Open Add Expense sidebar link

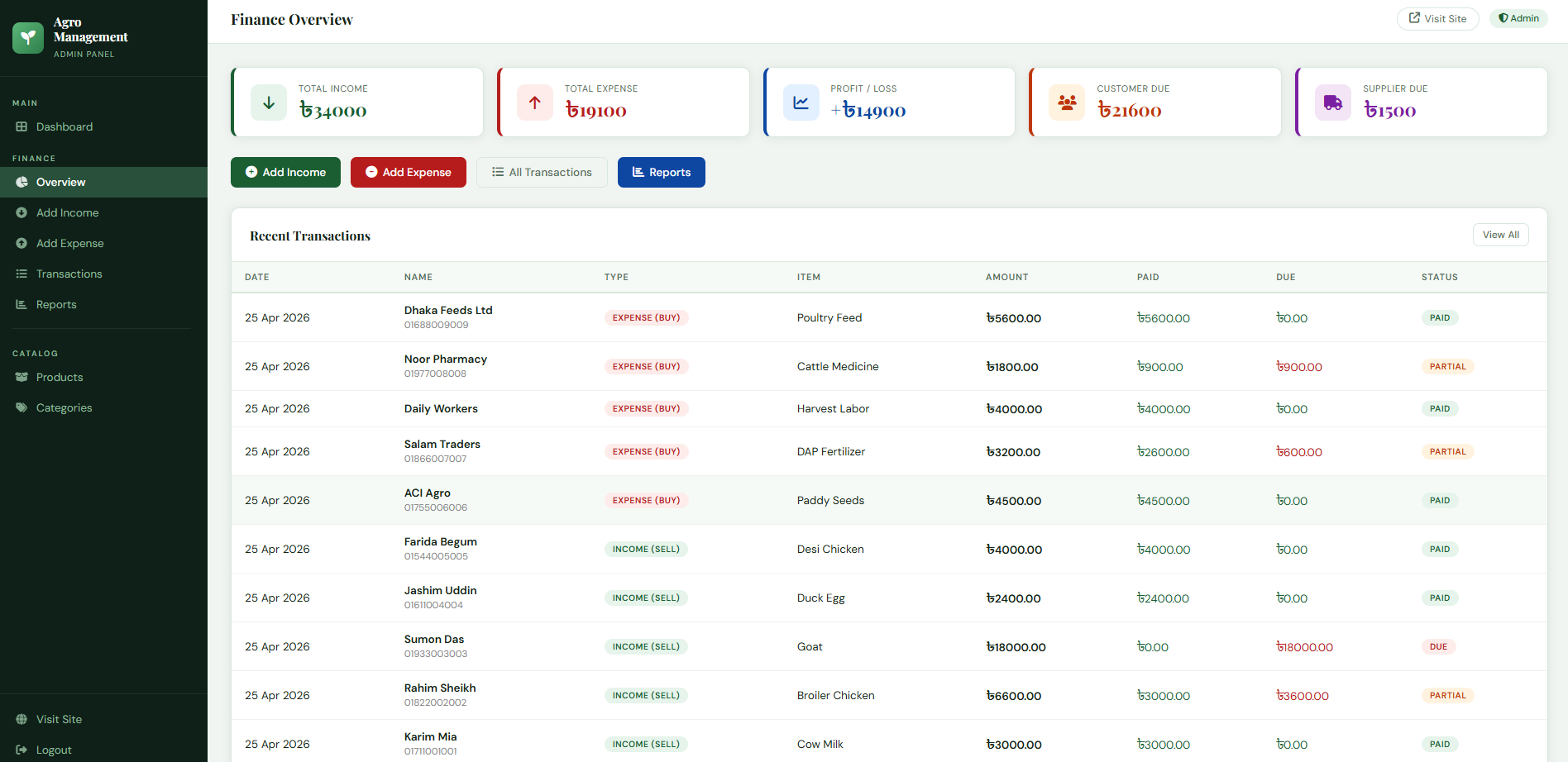pyautogui.click(x=103, y=243)
